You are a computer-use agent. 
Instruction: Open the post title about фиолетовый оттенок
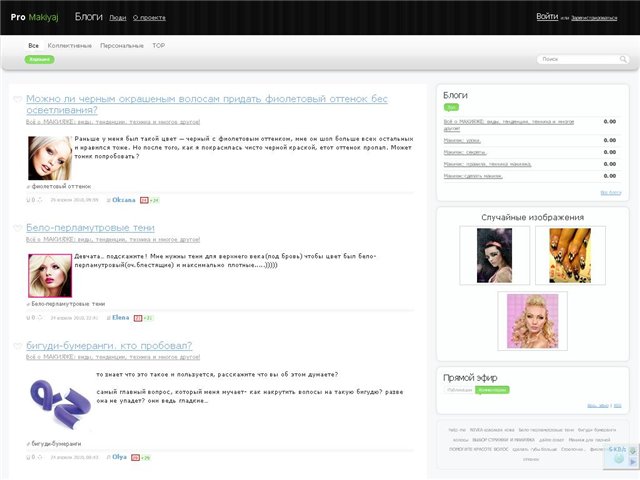click(x=207, y=104)
